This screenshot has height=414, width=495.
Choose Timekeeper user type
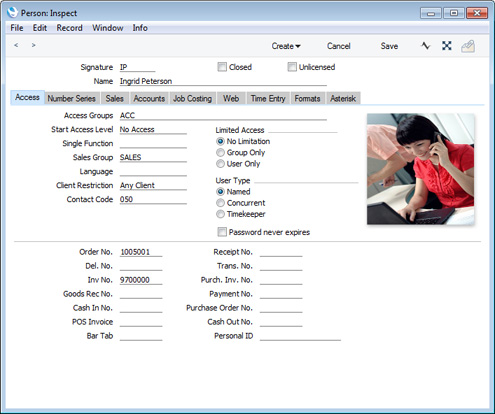(220, 214)
